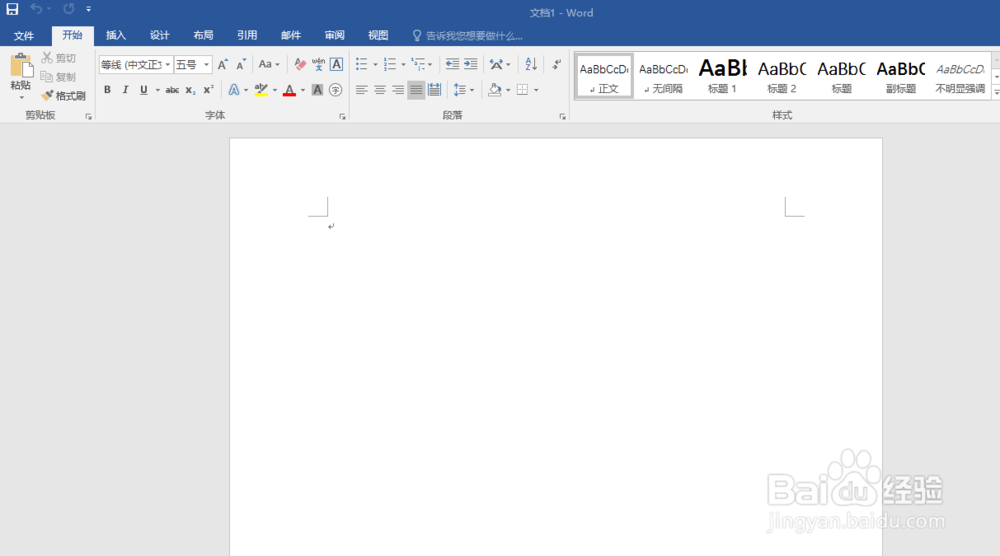Viewport: 1000px width, 556px height.
Task: Apply bullet list
Action: [362, 64]
